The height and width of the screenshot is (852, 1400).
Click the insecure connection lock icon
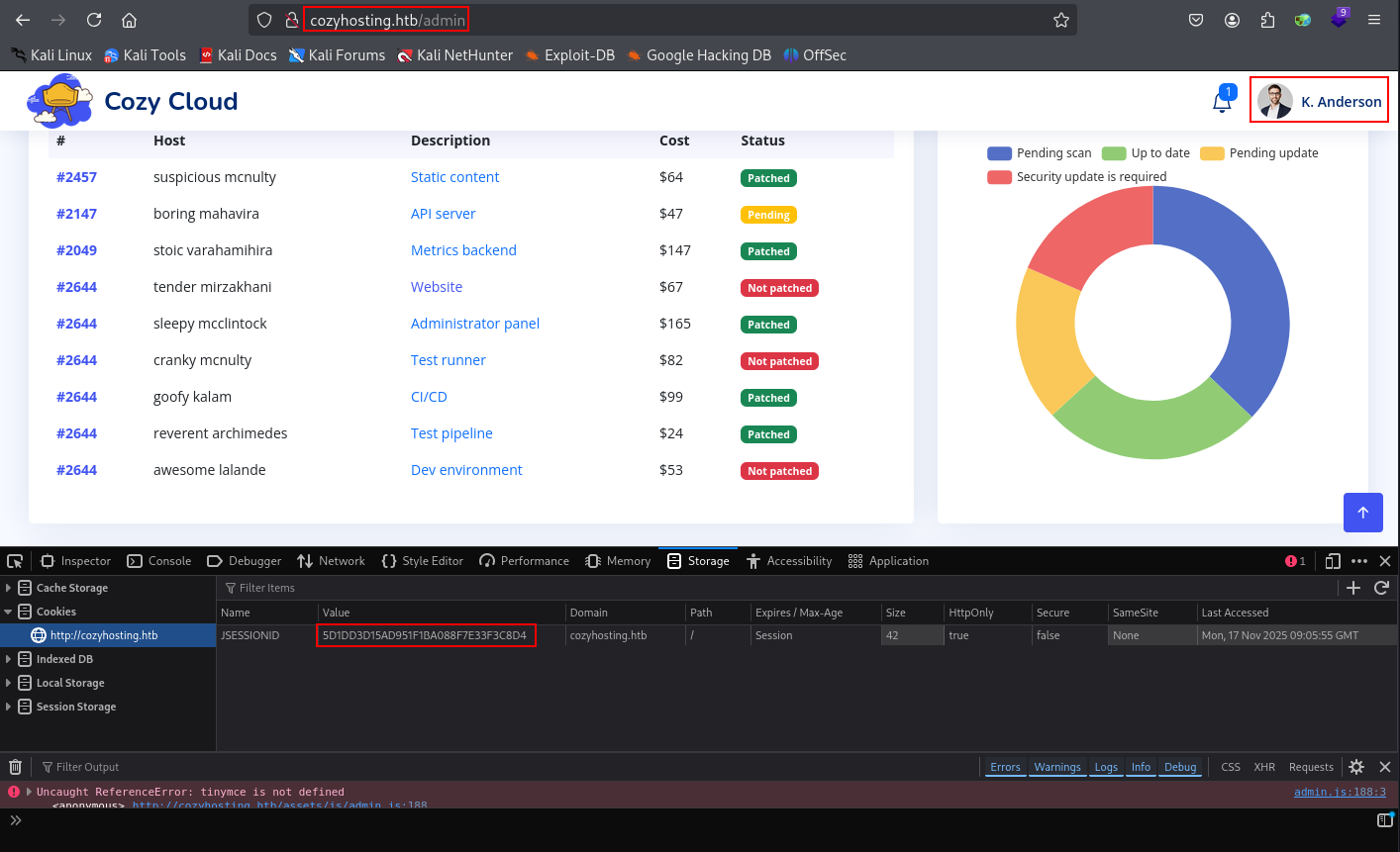tap(292, 20)
